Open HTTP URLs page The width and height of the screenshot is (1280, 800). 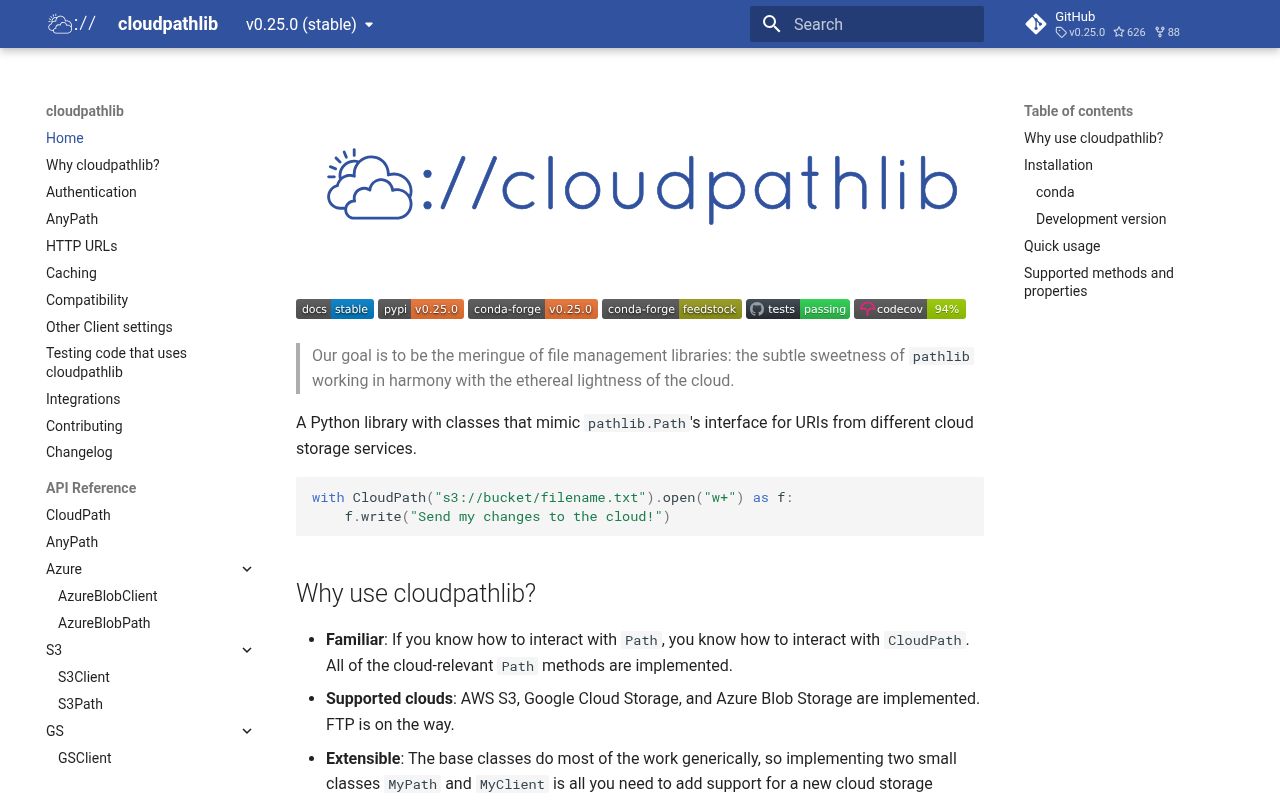(82, 246)
